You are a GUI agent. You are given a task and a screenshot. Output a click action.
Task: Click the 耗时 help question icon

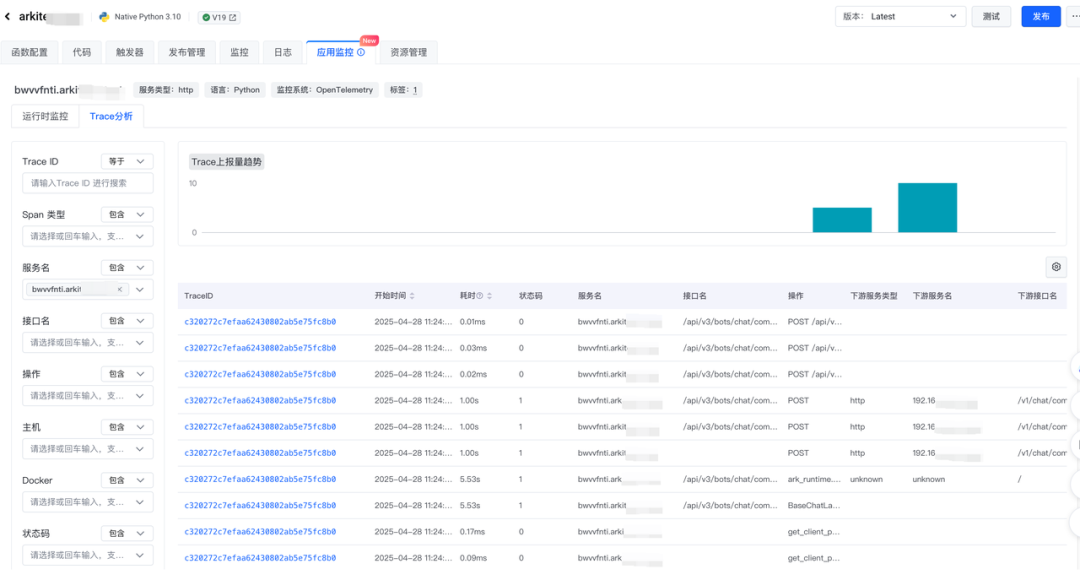click(479, 296)
